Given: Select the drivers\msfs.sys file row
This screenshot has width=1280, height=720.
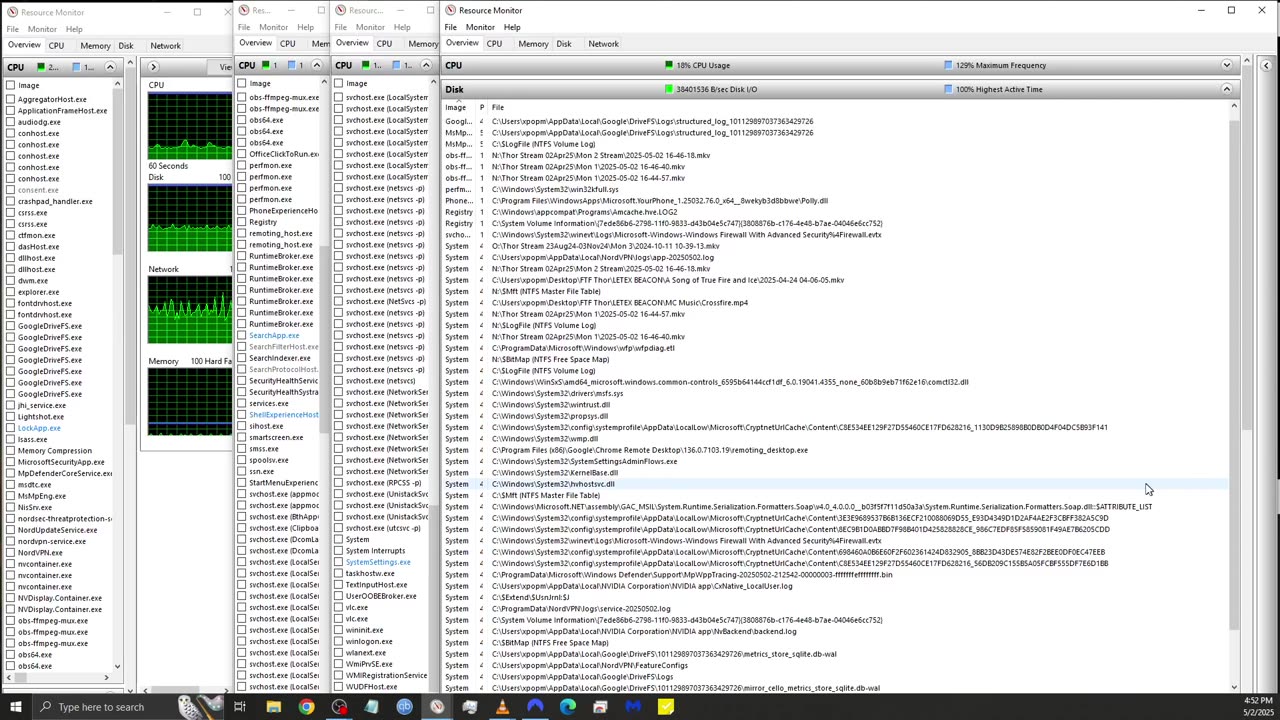Looking at the screenshot, I should [835, 393].
